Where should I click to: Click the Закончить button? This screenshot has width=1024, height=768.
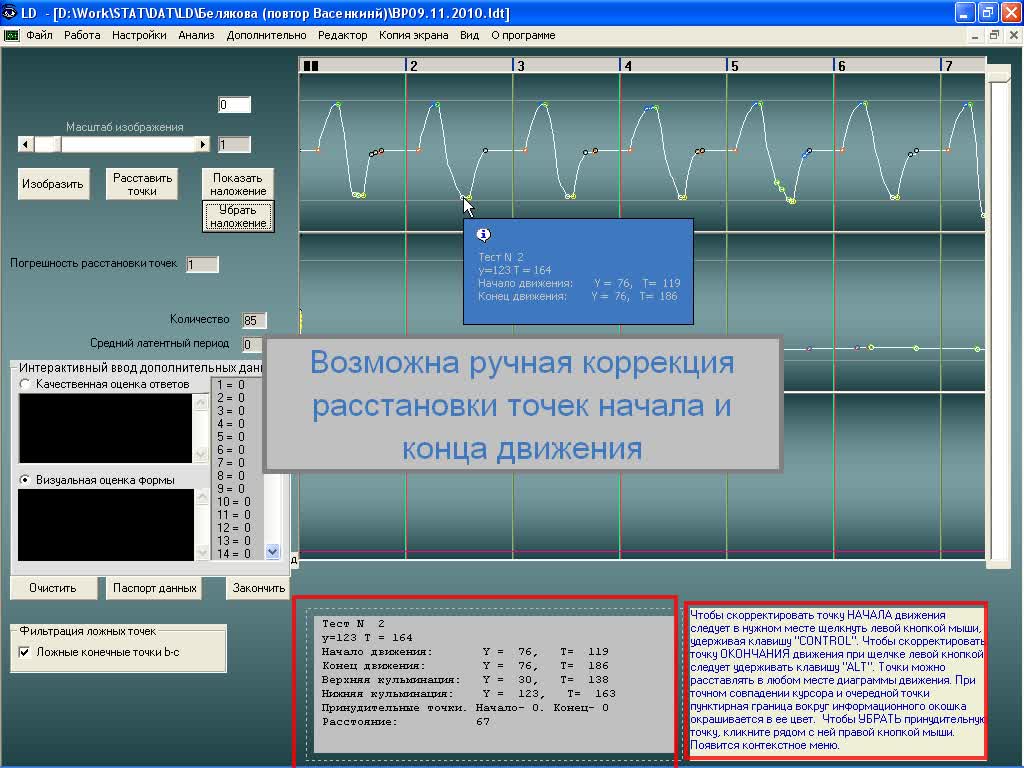coord(259,588)
